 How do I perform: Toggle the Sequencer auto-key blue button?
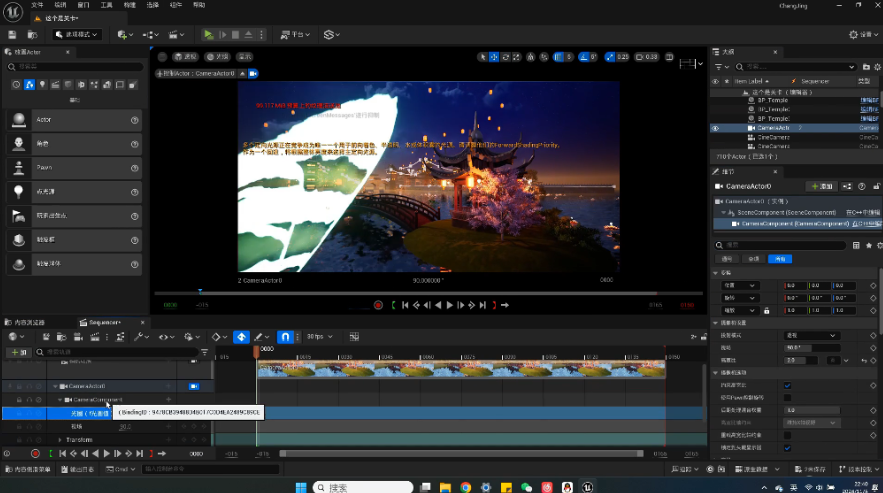tap(241, 337)
